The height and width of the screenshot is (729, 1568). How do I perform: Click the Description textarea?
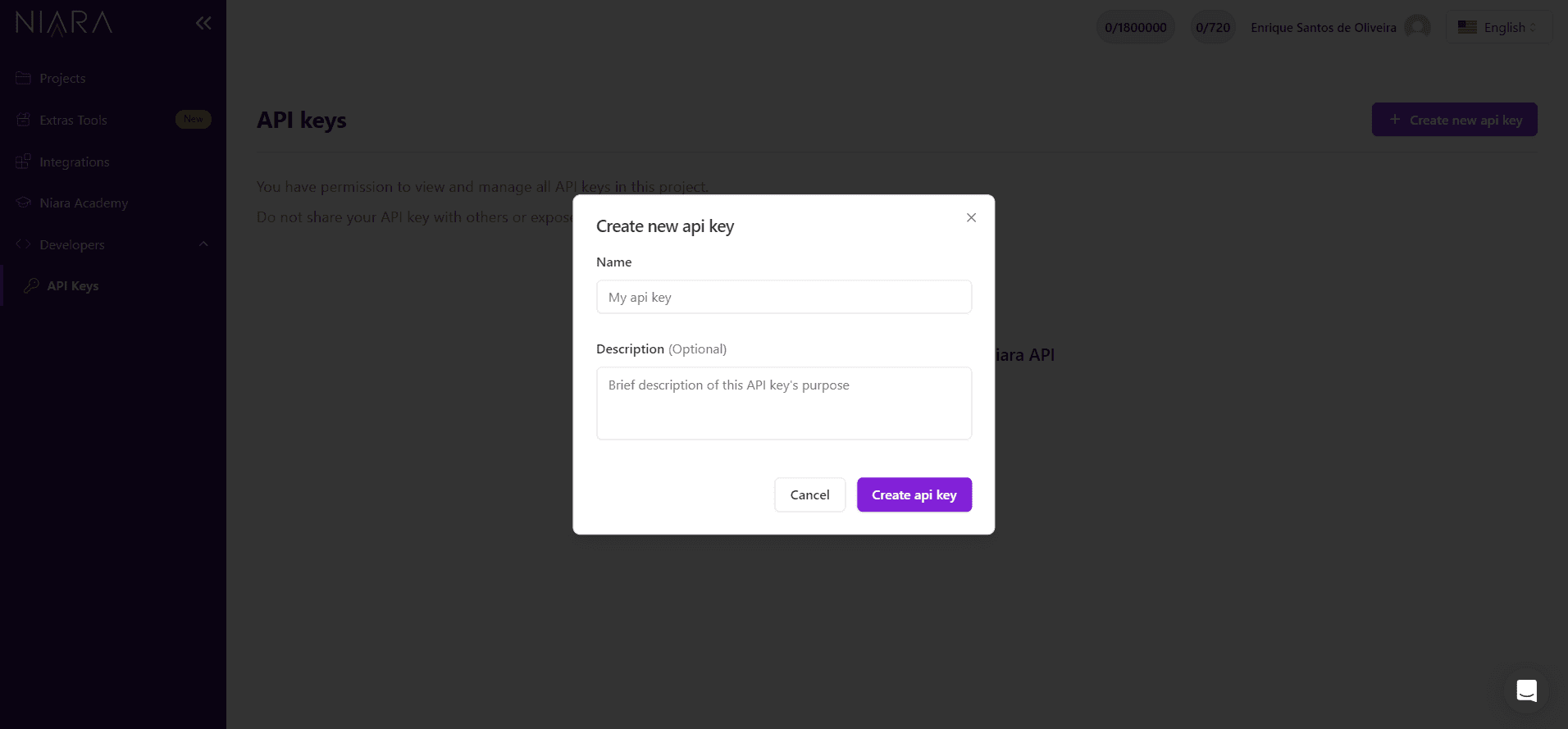[x=783, y=403]
